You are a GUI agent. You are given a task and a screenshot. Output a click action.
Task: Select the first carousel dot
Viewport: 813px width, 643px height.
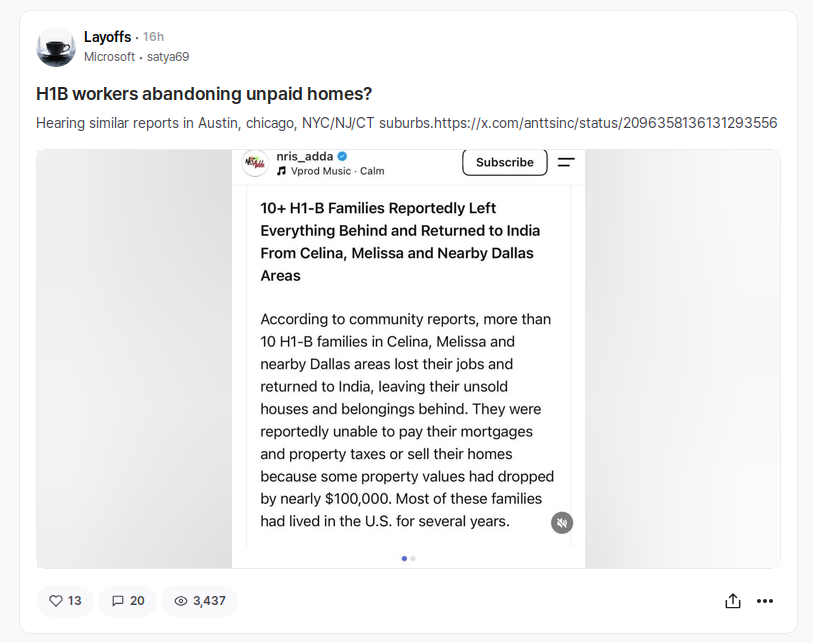(x=404, y=558)
